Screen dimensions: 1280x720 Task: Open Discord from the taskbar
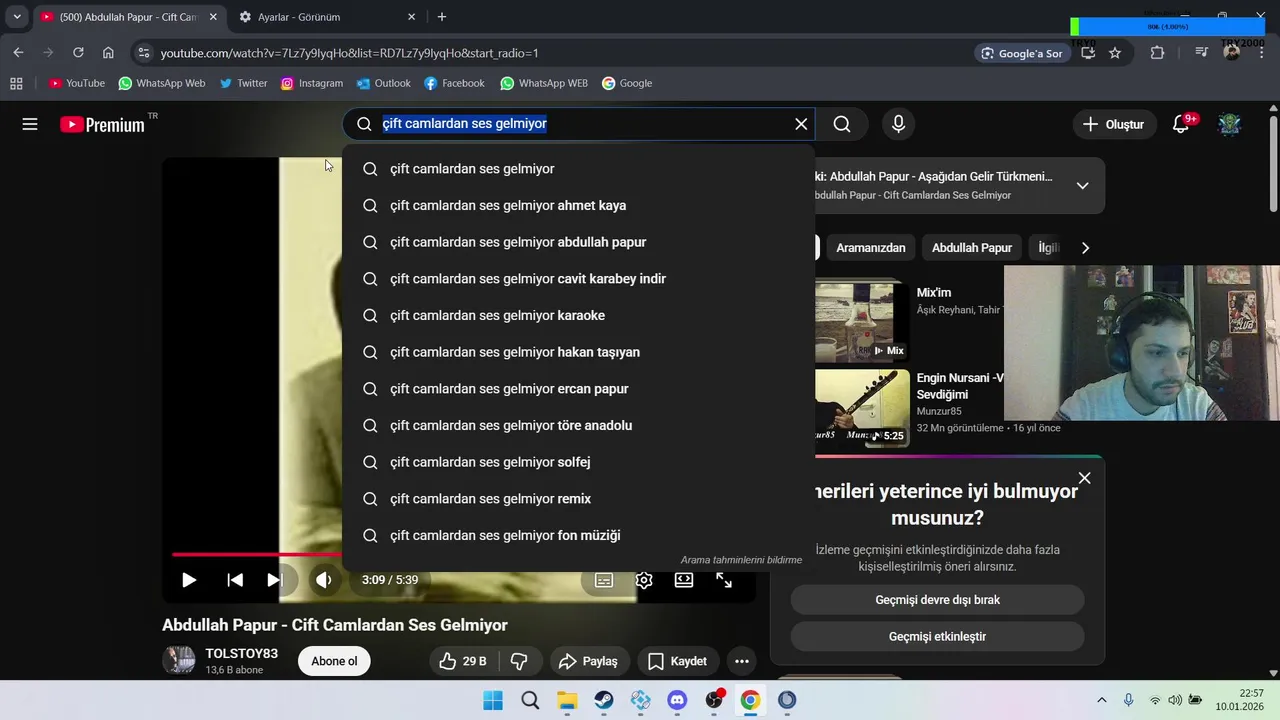677,700
